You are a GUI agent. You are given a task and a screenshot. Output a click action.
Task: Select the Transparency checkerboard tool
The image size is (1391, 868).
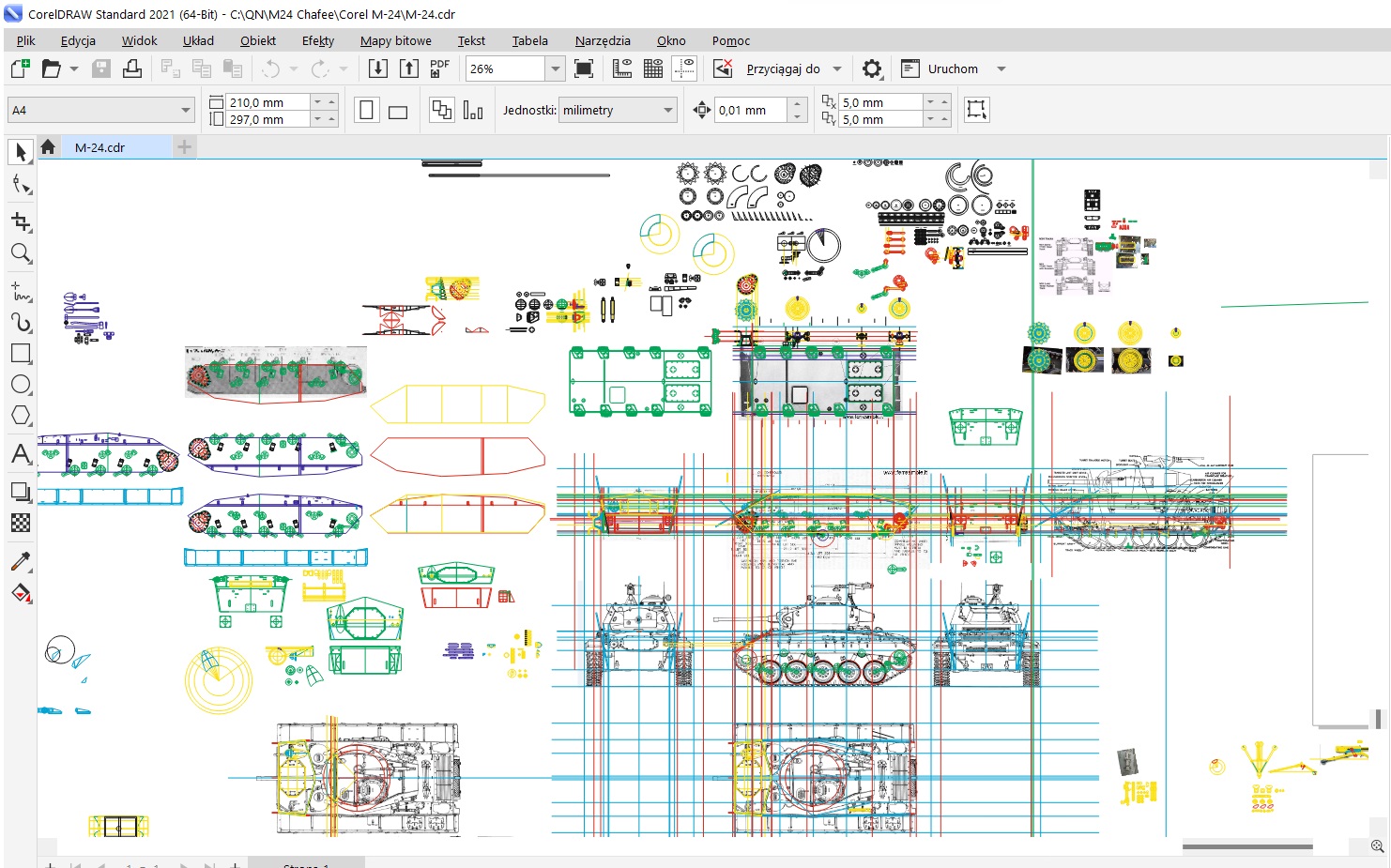[21, 523]
